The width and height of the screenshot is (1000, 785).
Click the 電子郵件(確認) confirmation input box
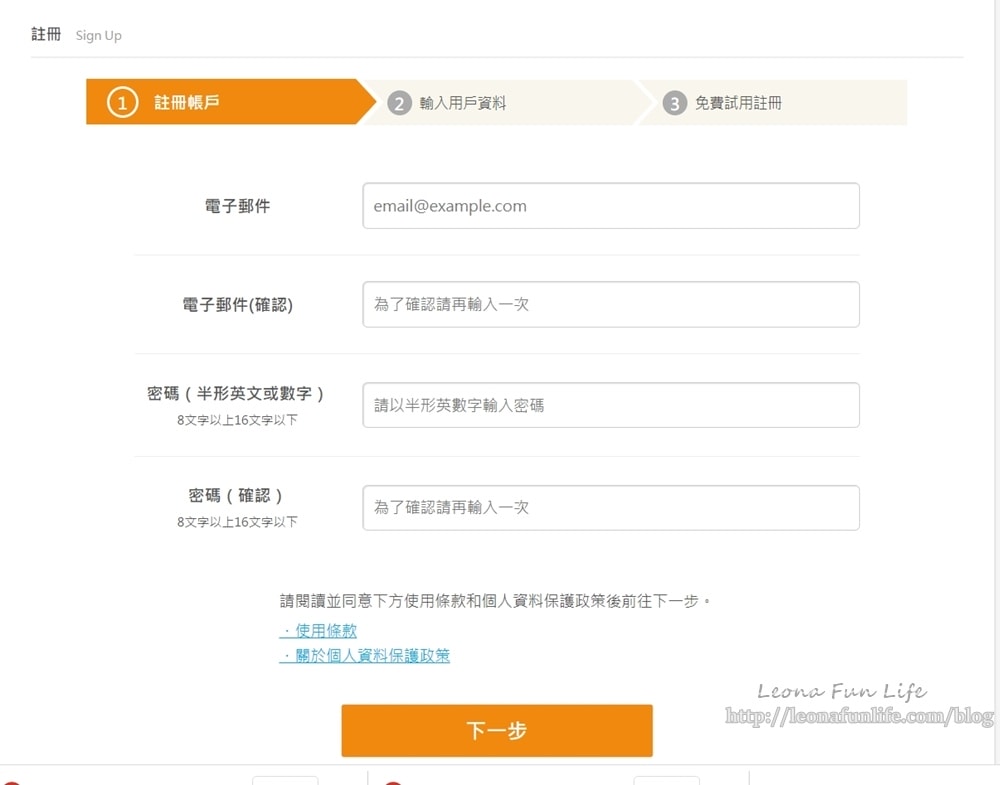610,304
